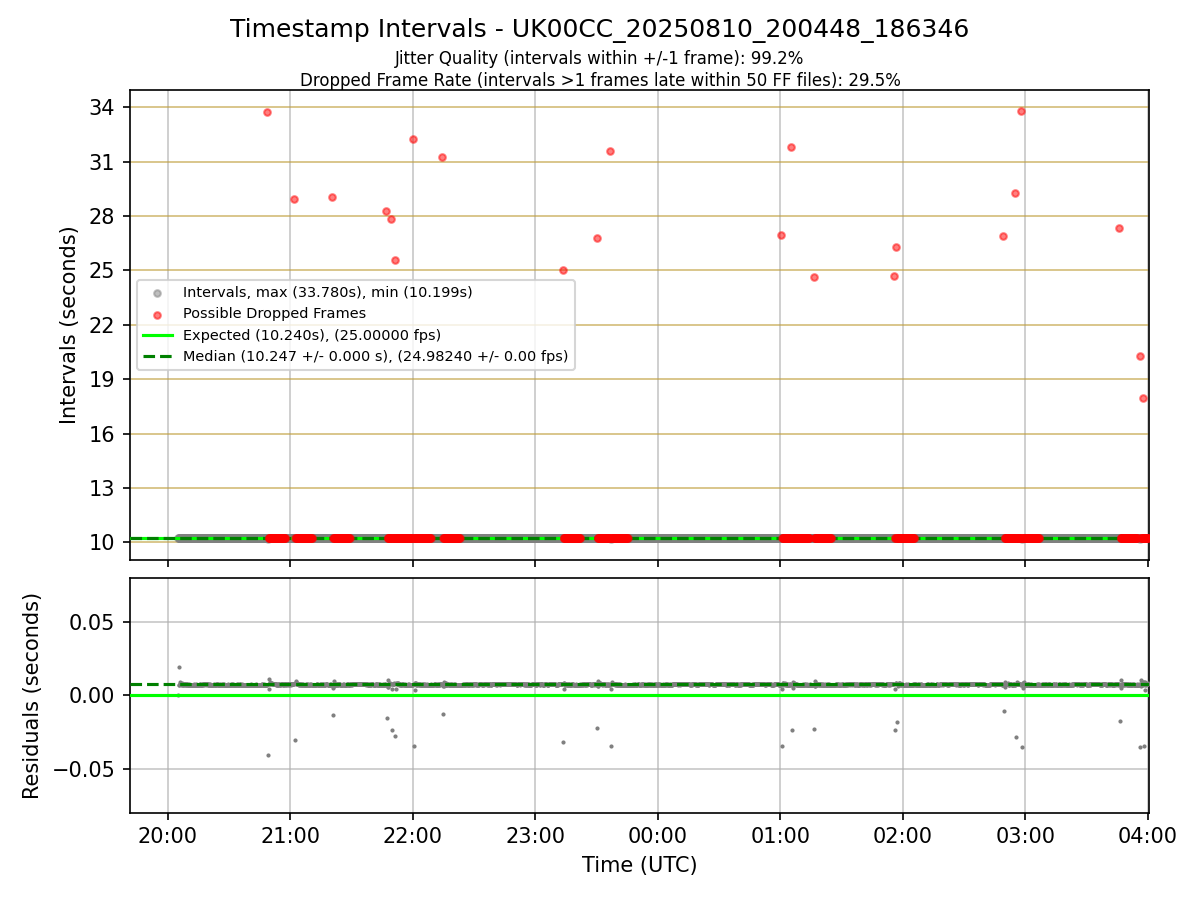Click the y-axis tick label 25
Screen dimensions: 1200x900
tap(103, 270)
